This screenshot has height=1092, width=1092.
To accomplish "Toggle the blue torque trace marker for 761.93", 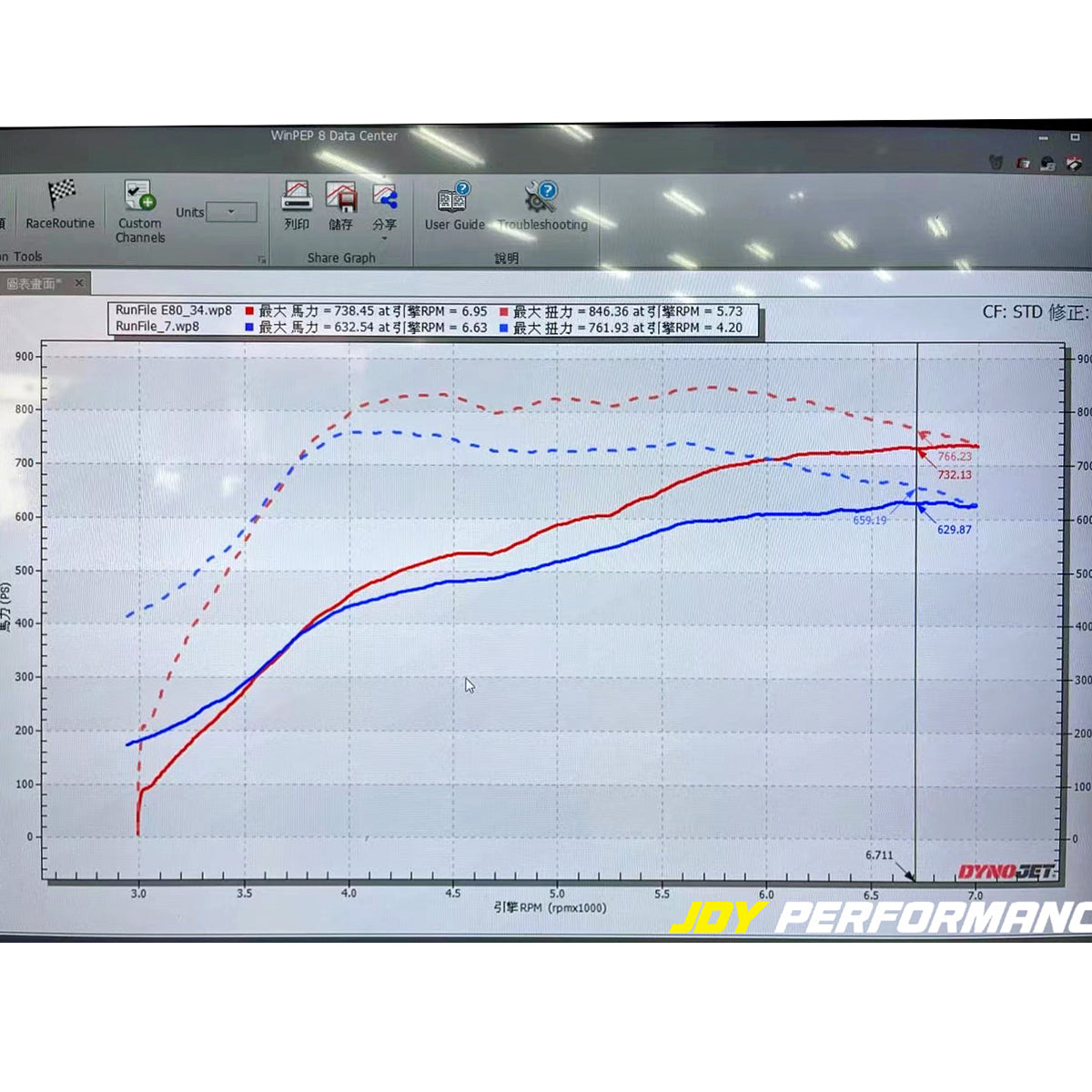I will click(501, 325).
